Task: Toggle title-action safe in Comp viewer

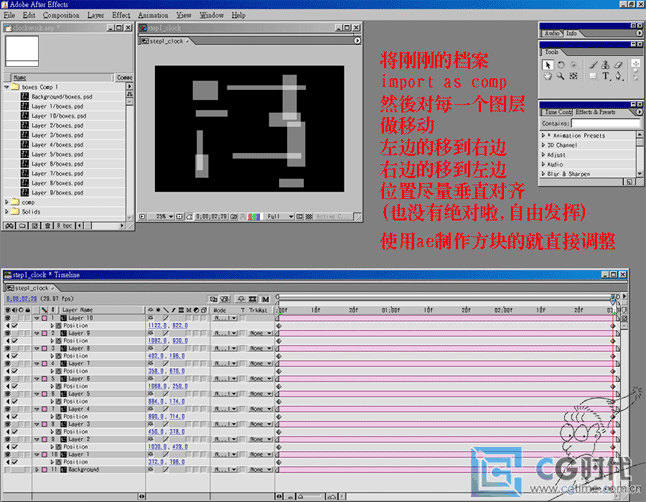Action: (x=180, y=216)
